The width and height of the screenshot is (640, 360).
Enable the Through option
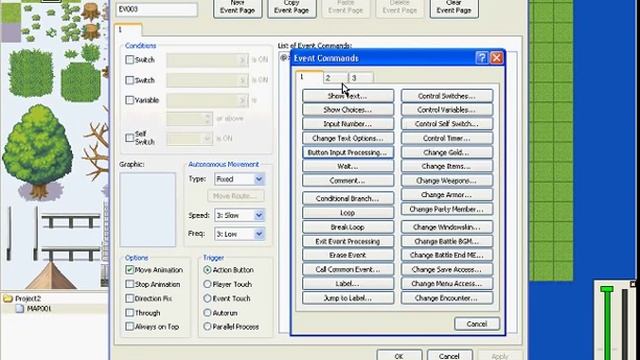tap(130, 313)
